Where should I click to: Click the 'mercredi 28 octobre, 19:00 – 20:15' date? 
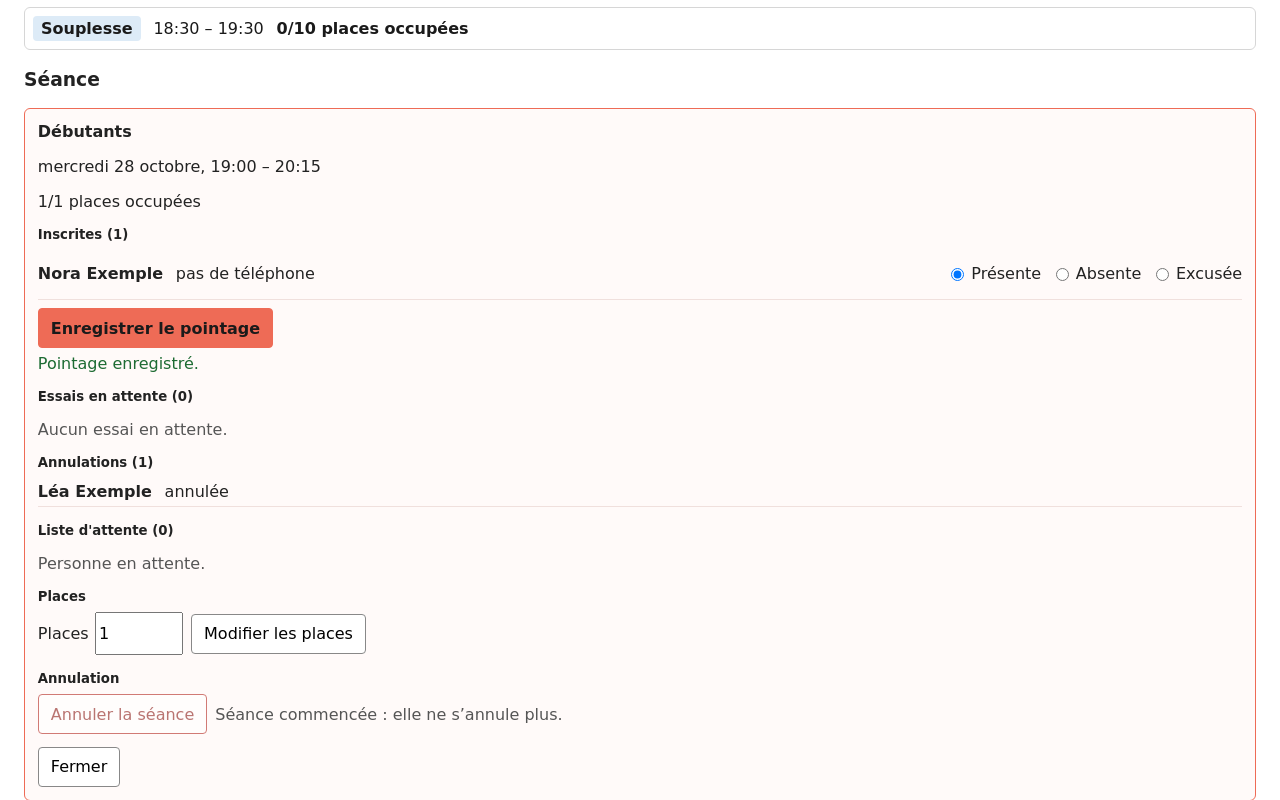[179, 166]
